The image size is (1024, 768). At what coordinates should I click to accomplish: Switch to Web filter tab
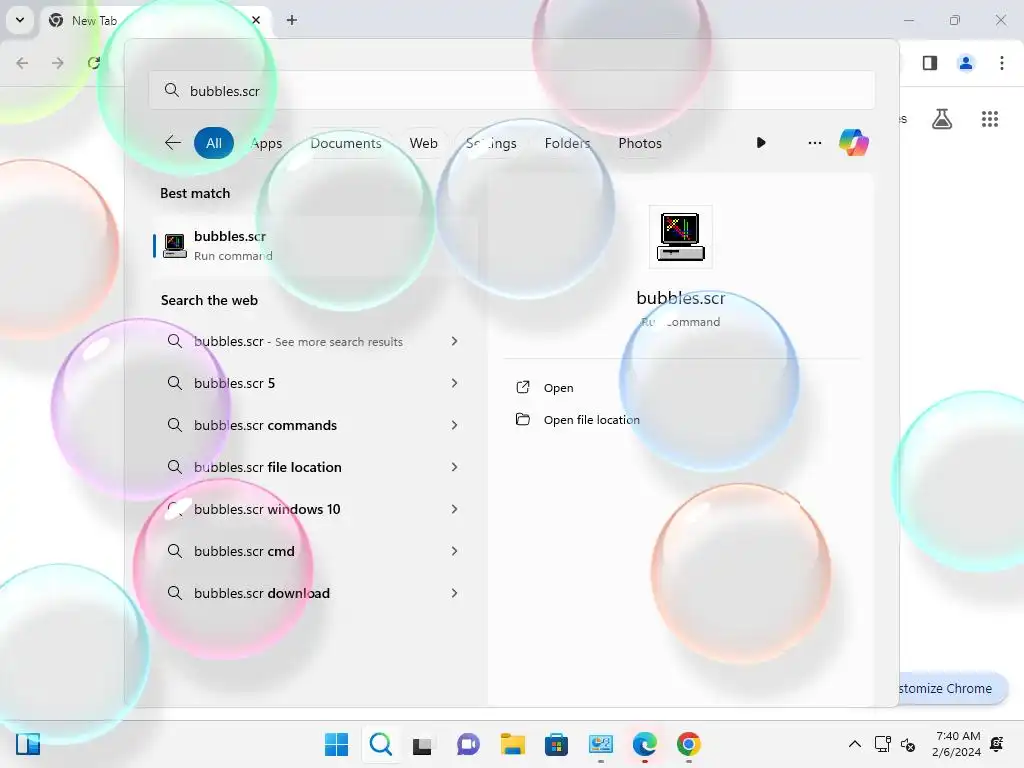423,143
